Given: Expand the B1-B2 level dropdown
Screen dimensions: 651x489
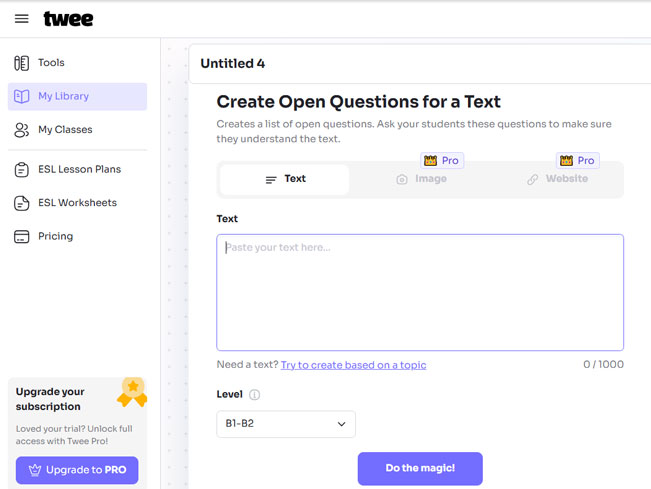Looking at the screenshot, I should pos(286,424).
